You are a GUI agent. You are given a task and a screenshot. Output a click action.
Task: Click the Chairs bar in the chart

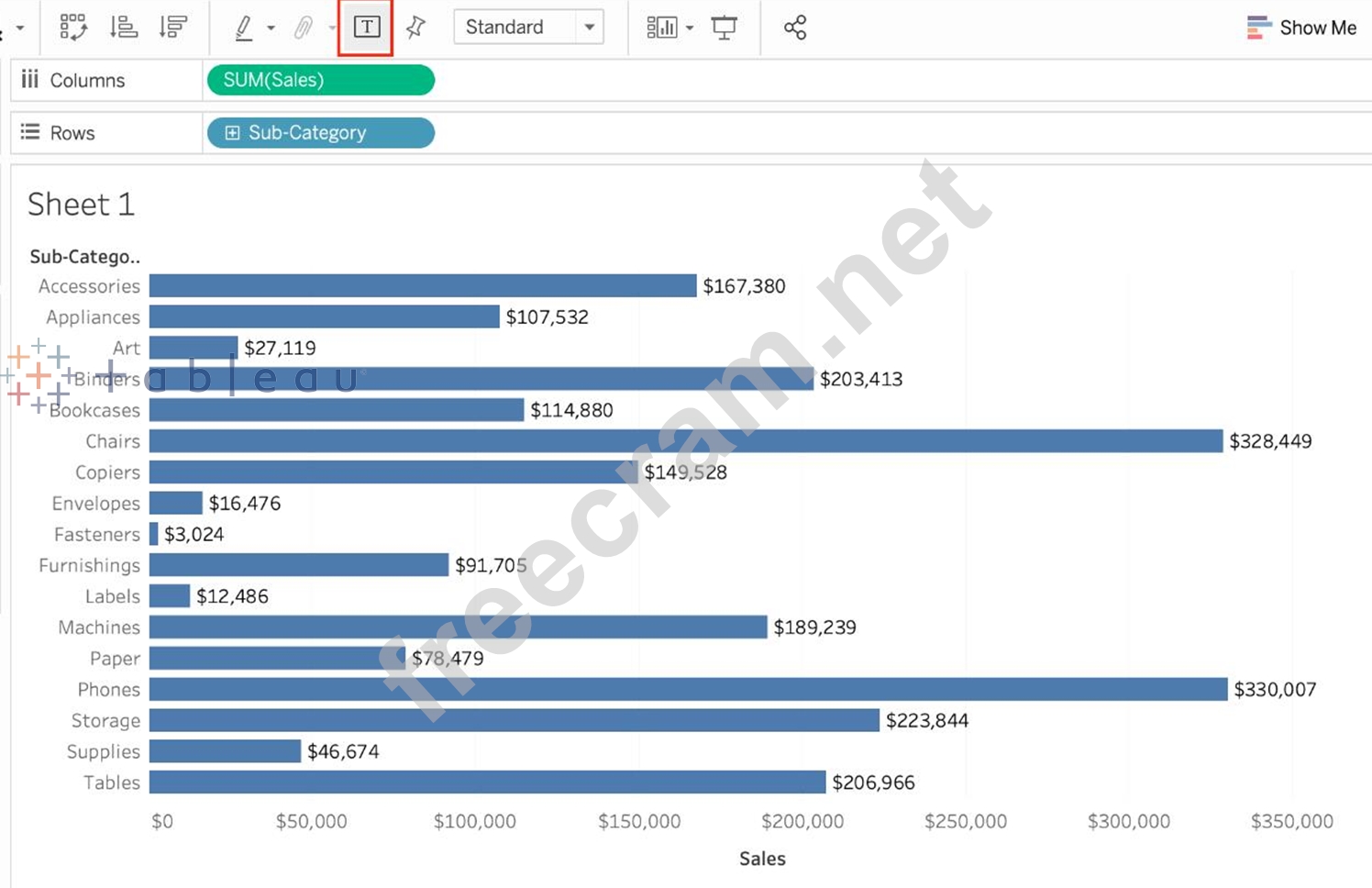(x=685, y=441)
